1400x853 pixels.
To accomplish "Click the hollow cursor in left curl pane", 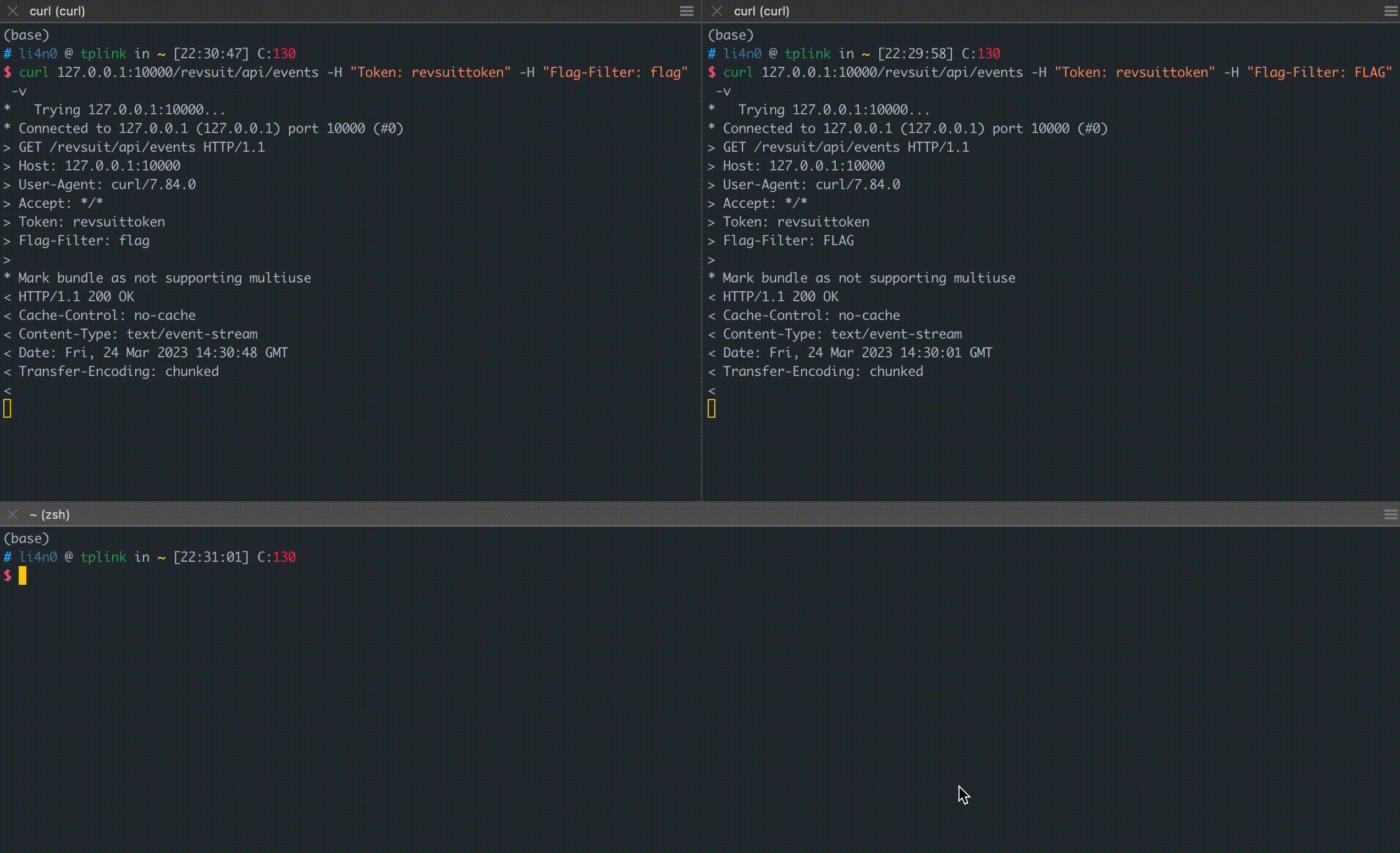I will [x=7, y=408].
